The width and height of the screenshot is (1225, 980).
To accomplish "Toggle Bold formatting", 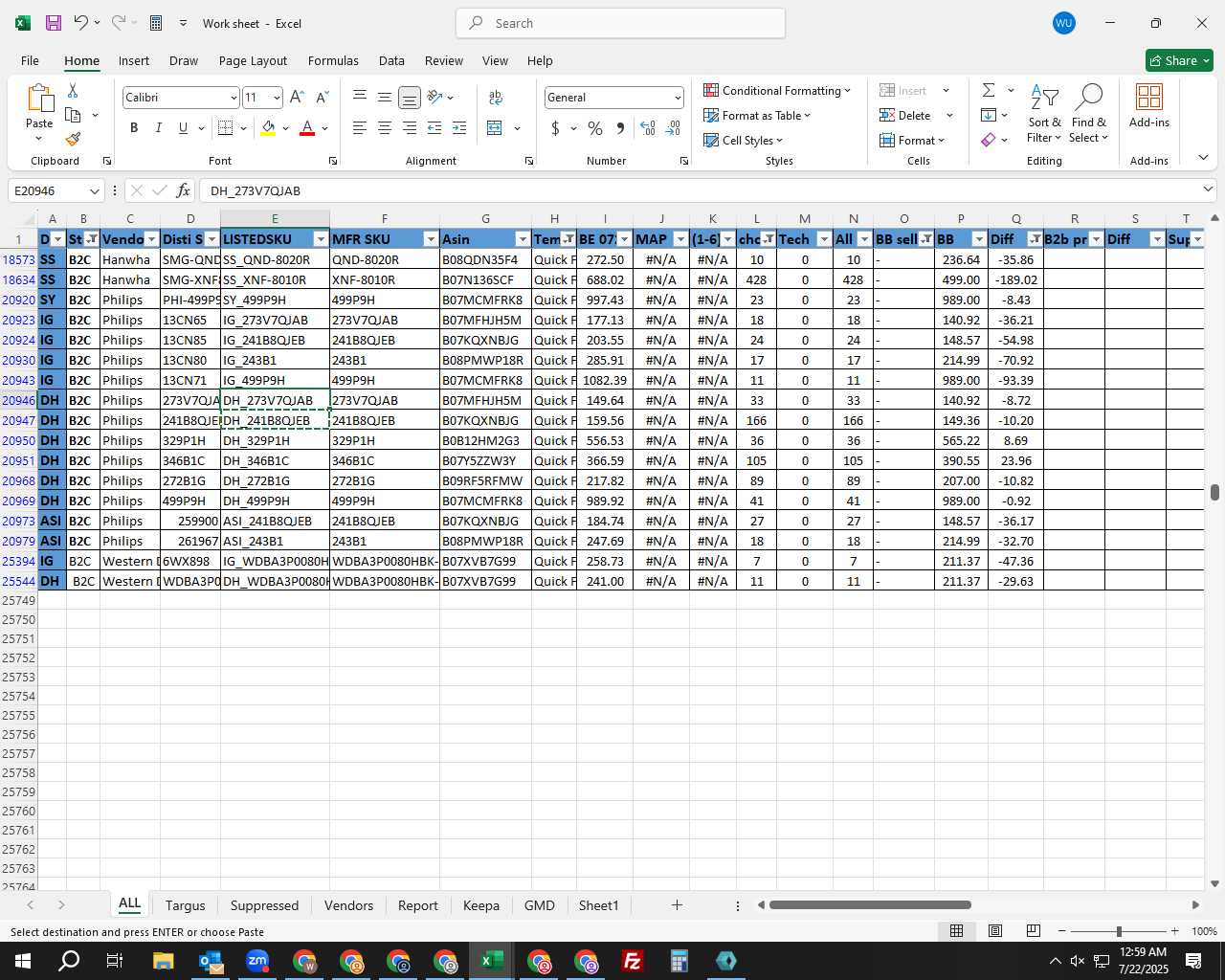I will click(134, 128).
